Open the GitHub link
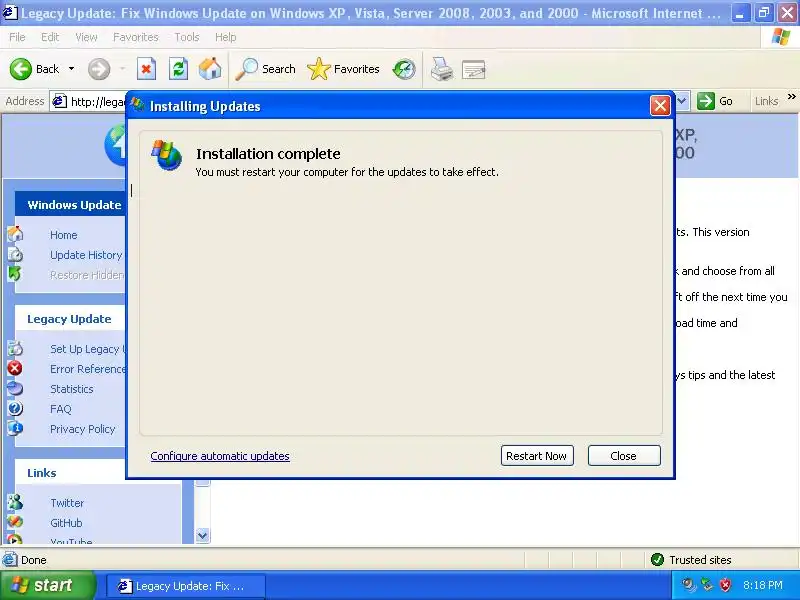This screenshot has width=800, height=600. (66, 523)
